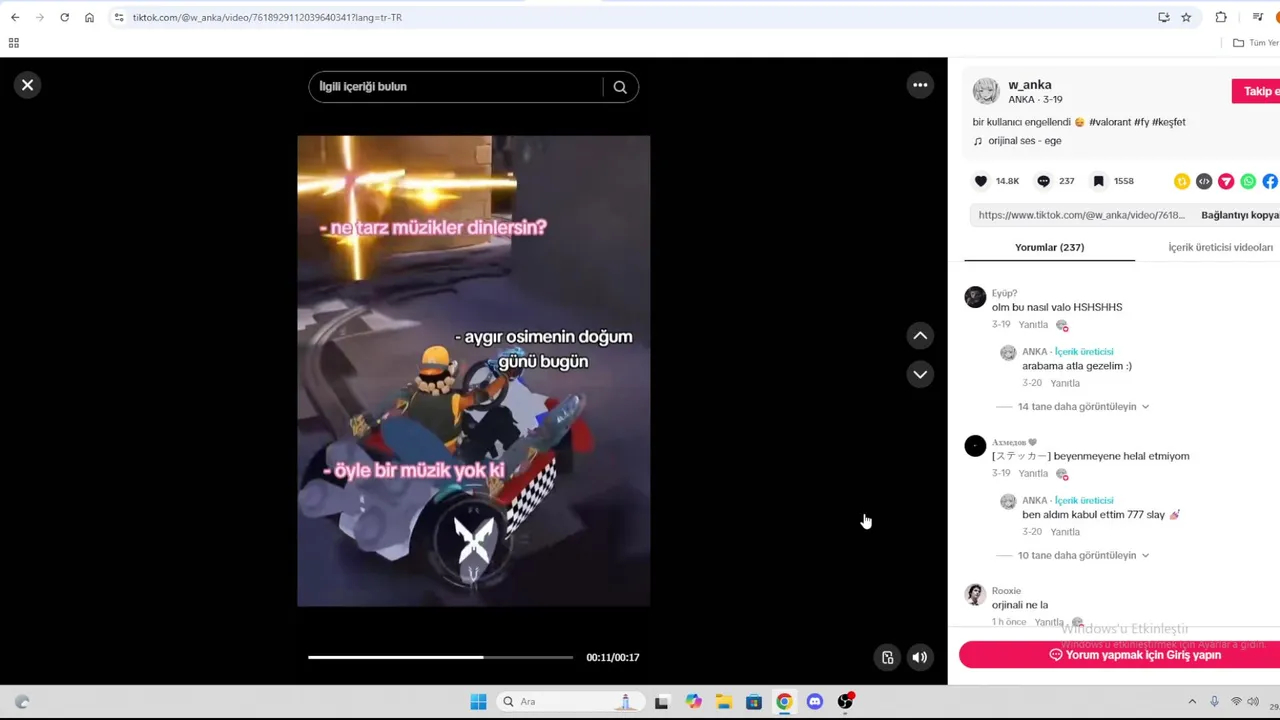Select the Yorumlar (237) tab
Viewport: 1280px width, 720px height.
[1049, 247]
